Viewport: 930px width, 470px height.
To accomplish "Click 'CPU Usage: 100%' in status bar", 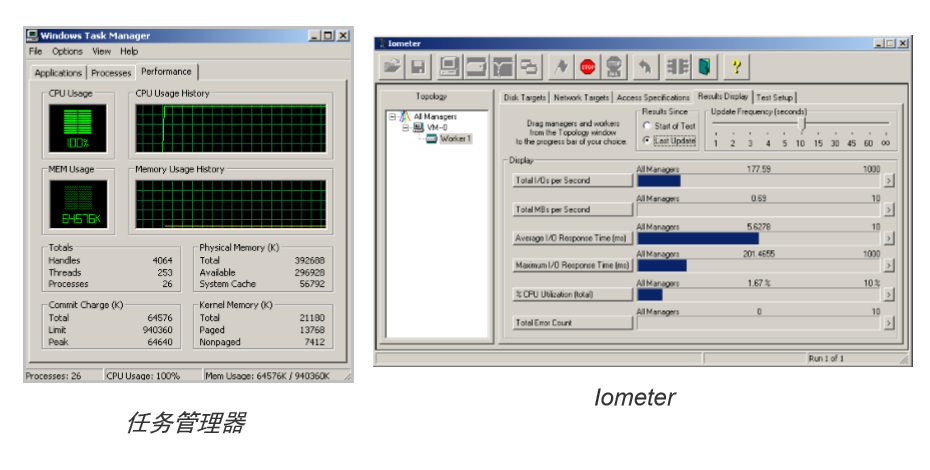I will (143, 376).
